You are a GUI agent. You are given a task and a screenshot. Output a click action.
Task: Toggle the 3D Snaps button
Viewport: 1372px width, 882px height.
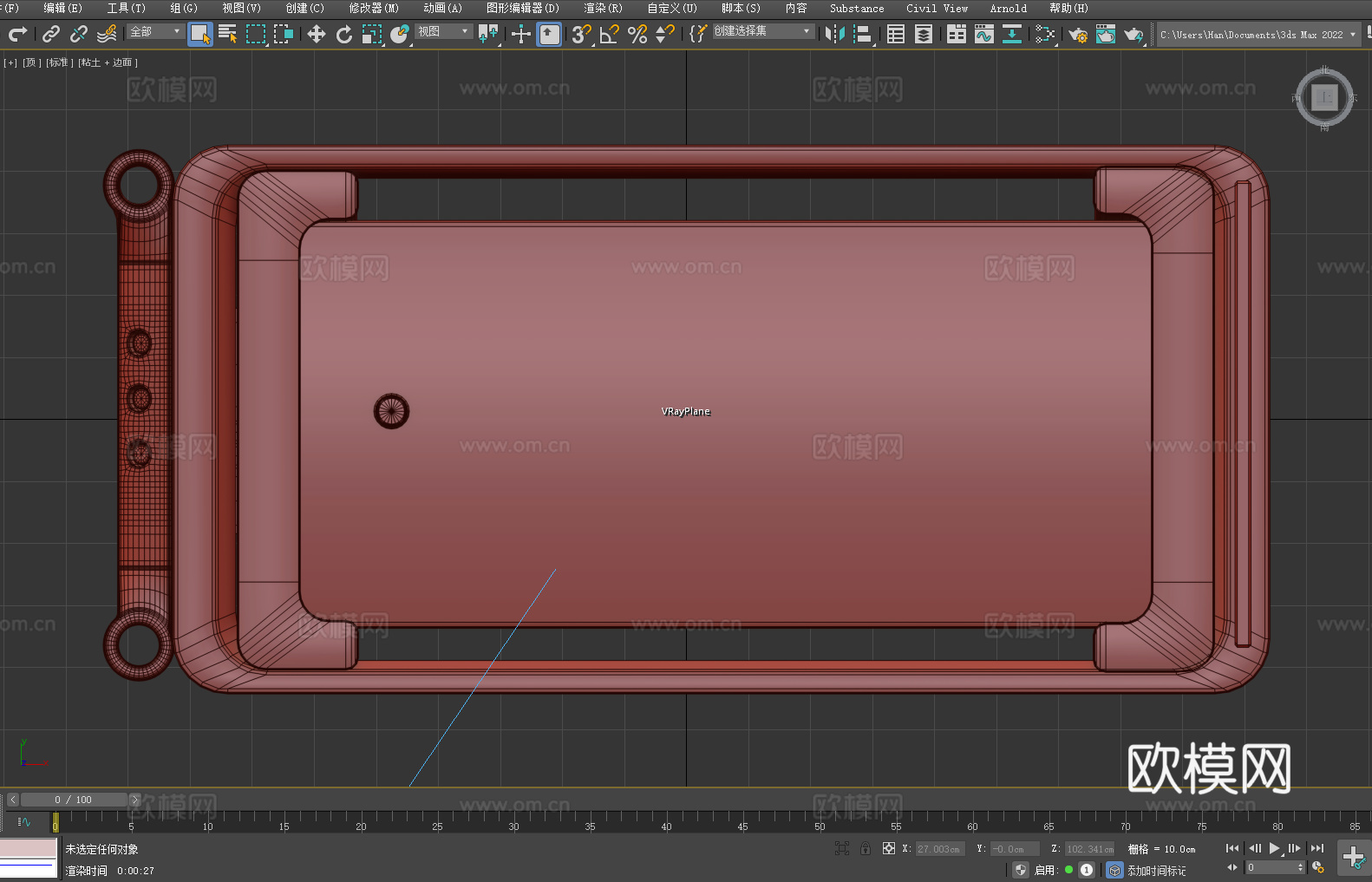click(580, 34)
